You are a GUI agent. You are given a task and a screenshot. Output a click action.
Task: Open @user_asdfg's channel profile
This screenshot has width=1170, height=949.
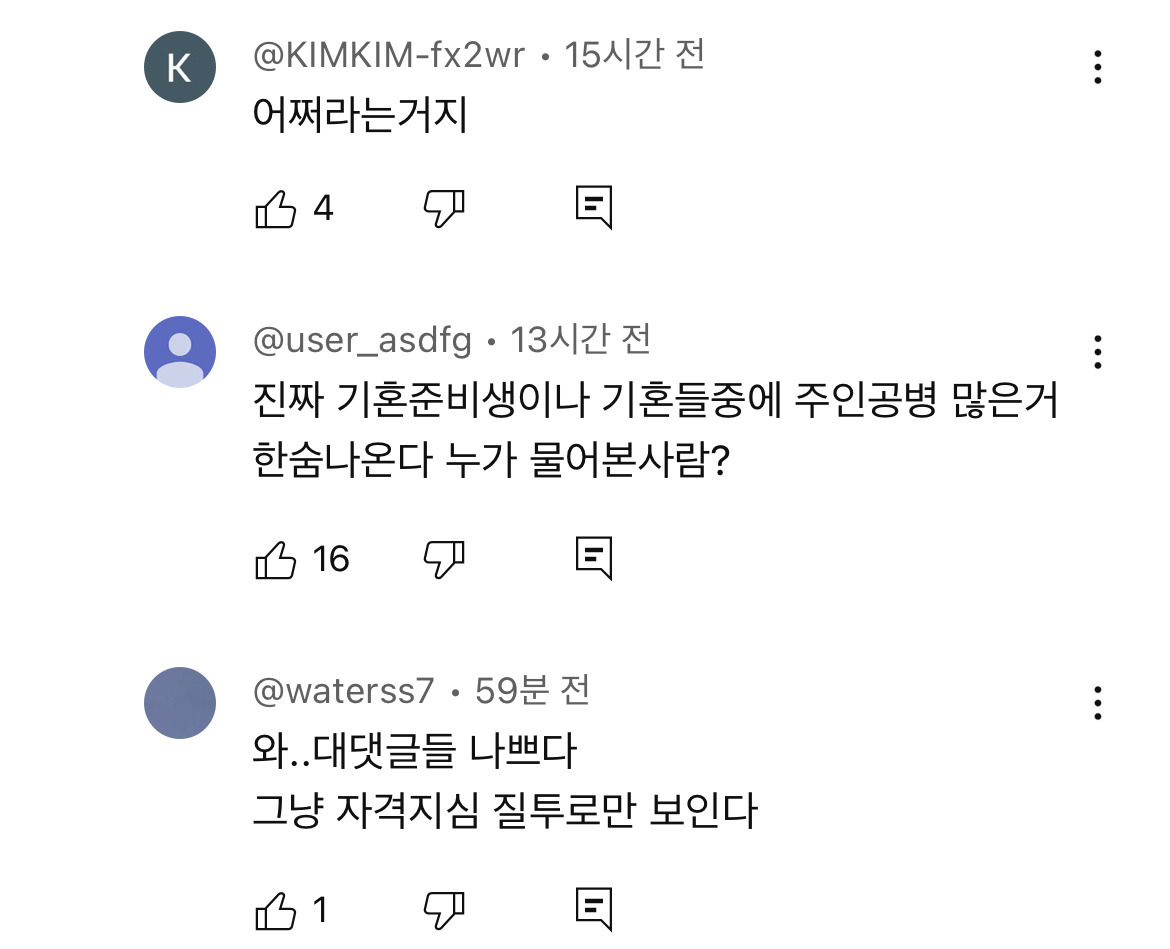pos(361,340)
